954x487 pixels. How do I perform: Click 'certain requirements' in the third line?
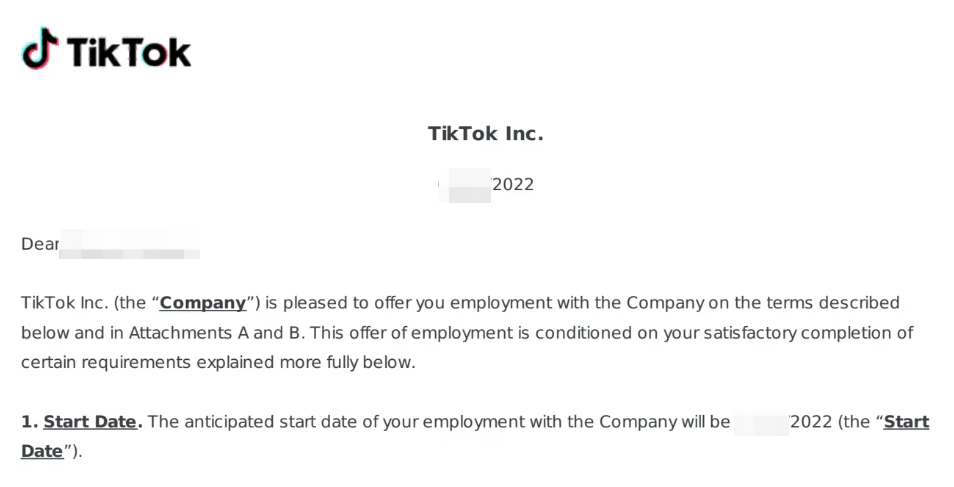click(106, 363)
